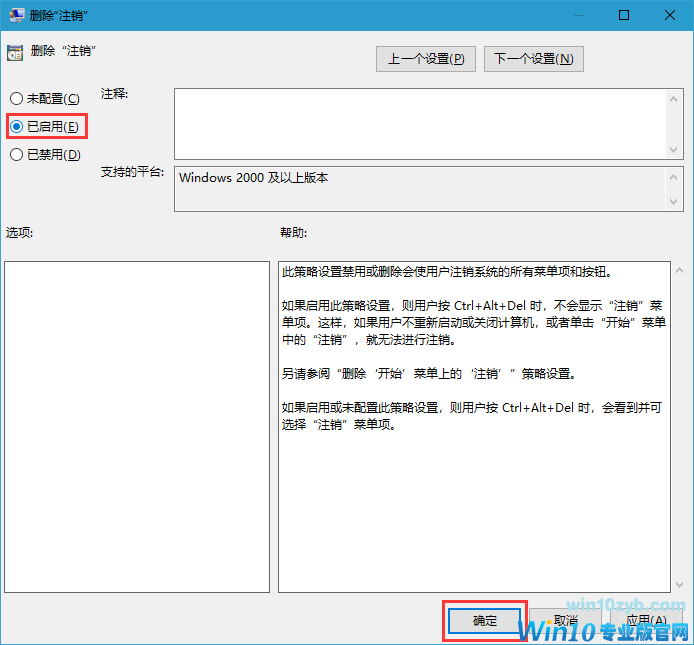This screenshot has height=645, width=694.
Task: Close the 删除"注销" dialog window
Action: (x=670, y=15)
